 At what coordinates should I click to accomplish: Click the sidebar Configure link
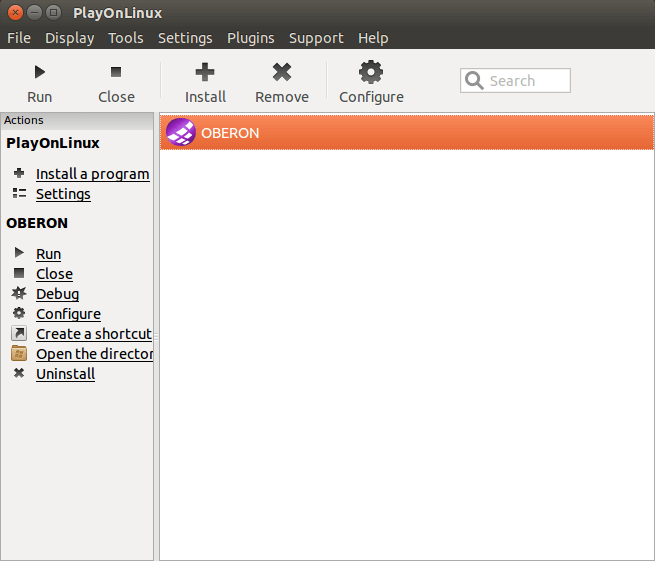pos(68,314)
